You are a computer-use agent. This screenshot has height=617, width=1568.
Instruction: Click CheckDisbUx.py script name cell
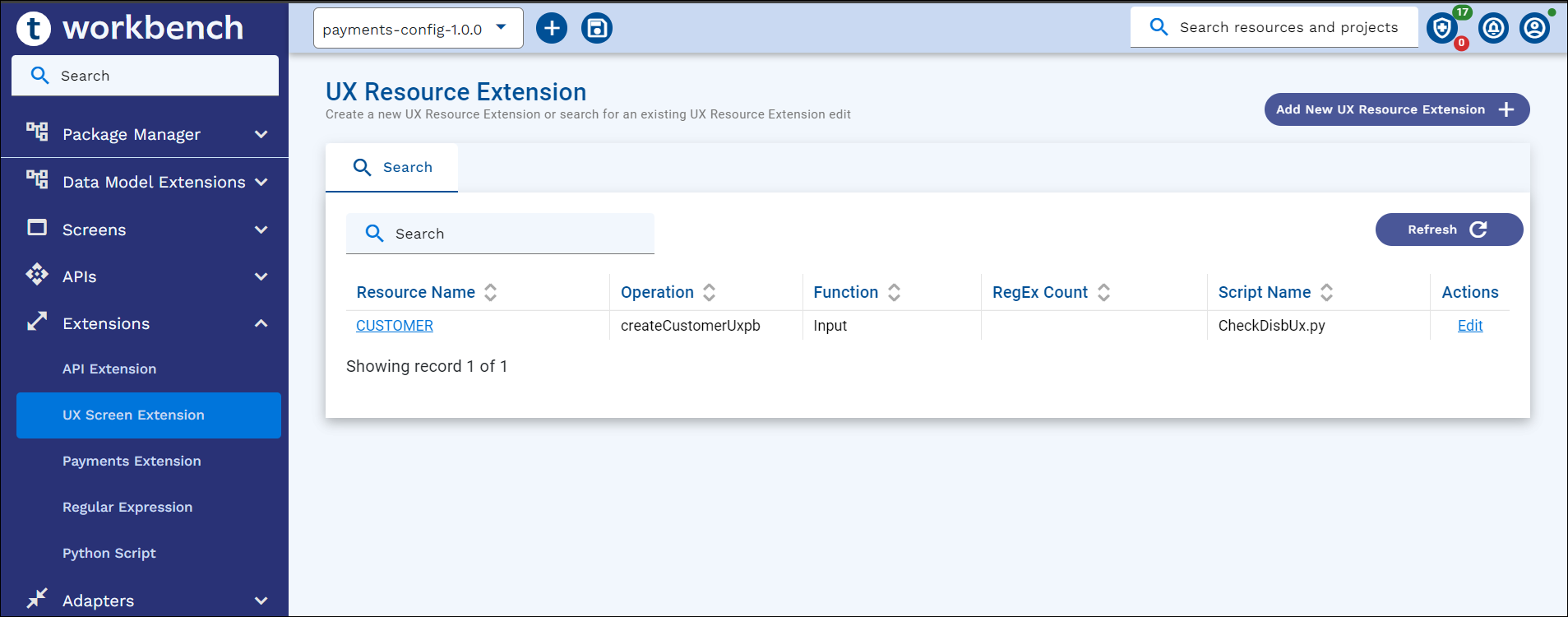[1272, 326]
